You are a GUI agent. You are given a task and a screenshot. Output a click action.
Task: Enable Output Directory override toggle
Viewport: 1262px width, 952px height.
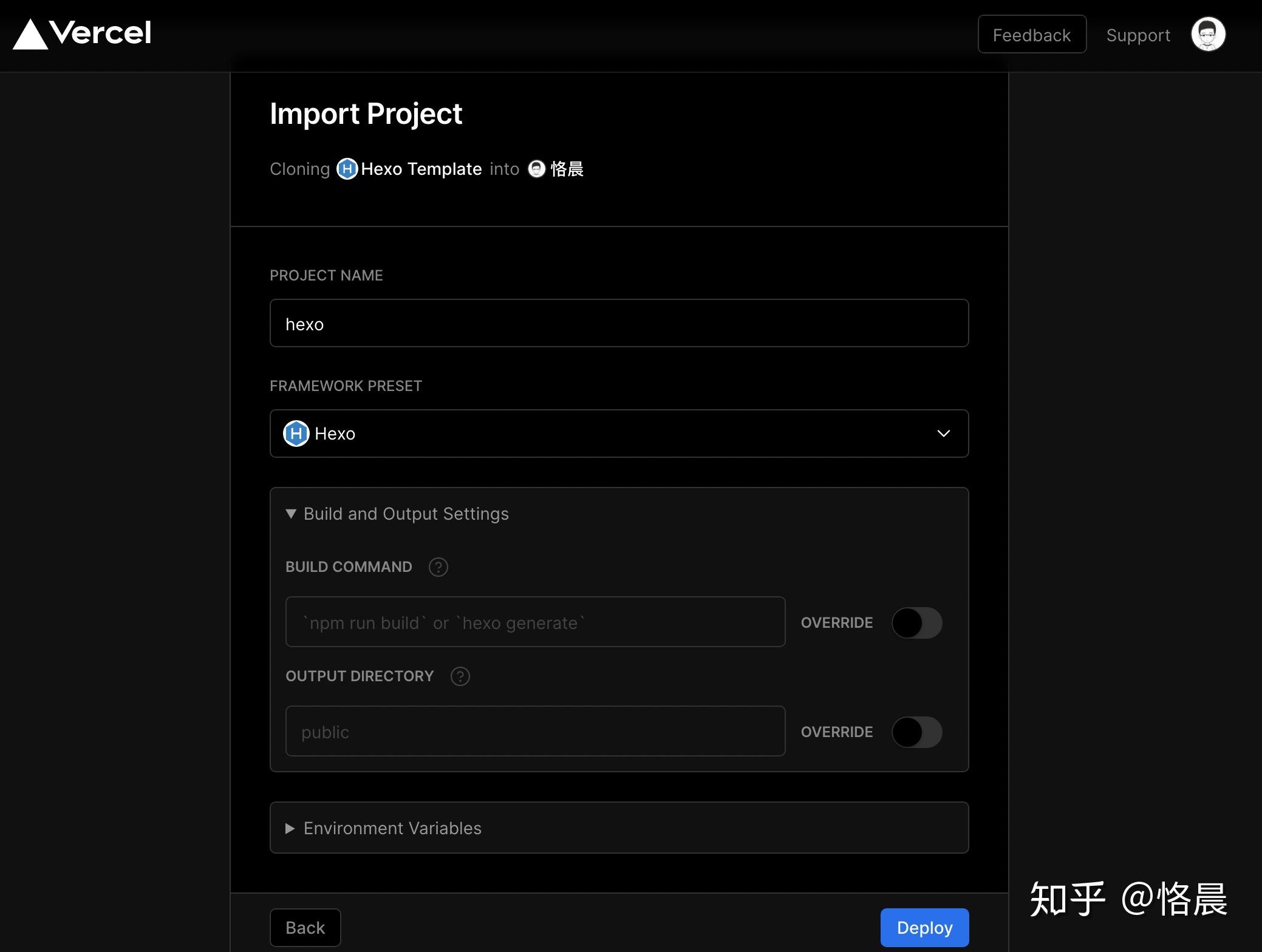(916, 732)
